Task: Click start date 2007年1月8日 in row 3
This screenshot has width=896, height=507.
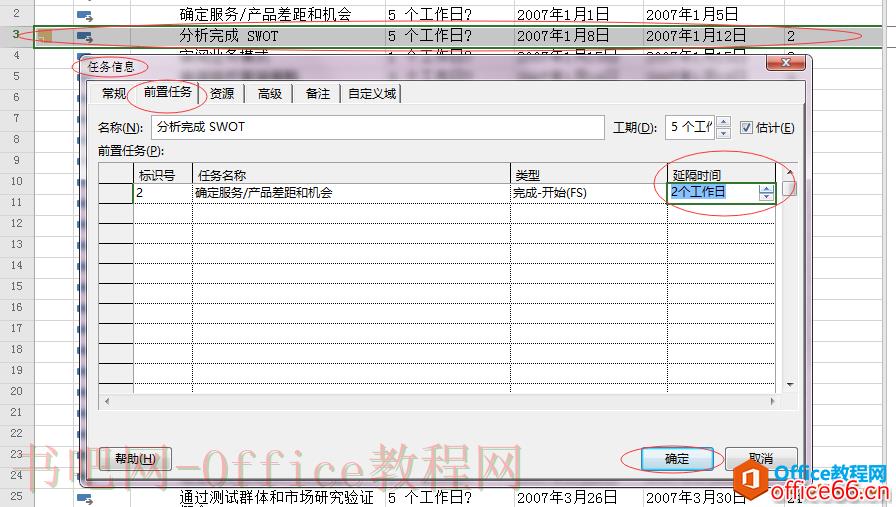Action: 563,36
